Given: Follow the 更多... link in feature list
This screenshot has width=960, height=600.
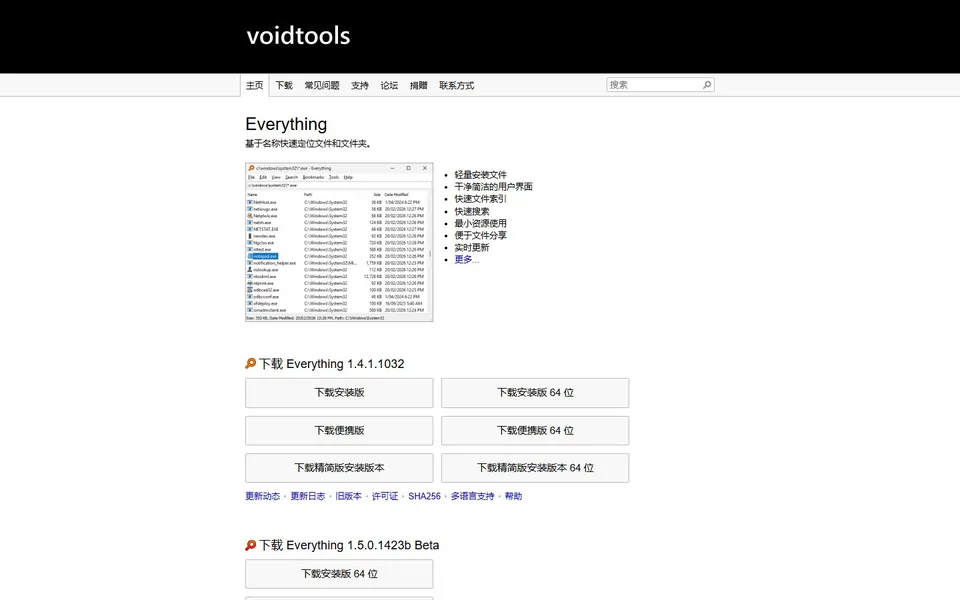Looking at the screenshot, I should click(x=467, y=260).
